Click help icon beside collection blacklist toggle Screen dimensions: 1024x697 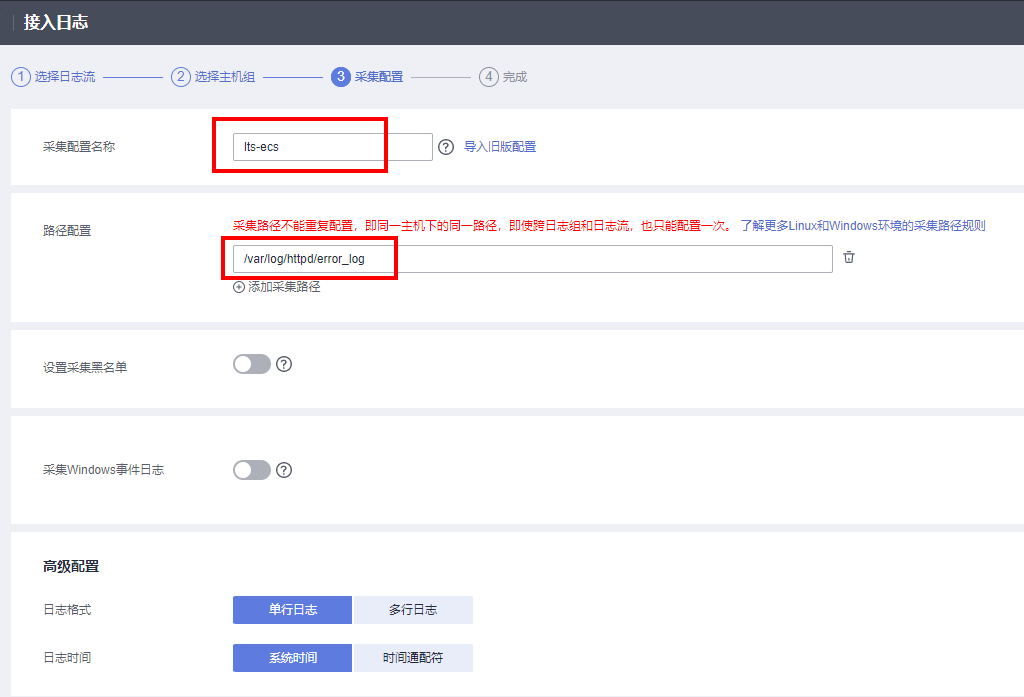[284, 364]
